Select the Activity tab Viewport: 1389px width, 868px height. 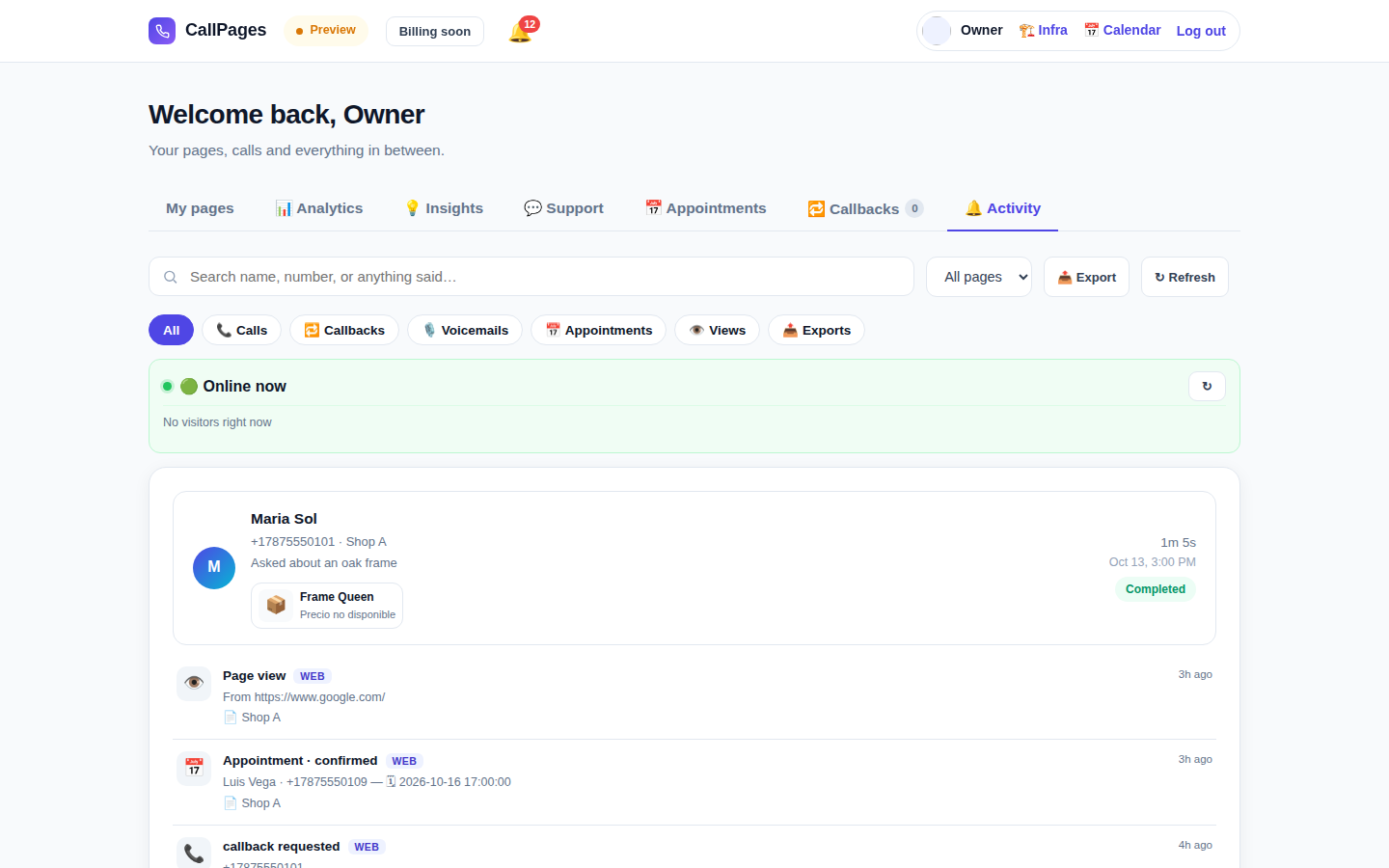1003,208
